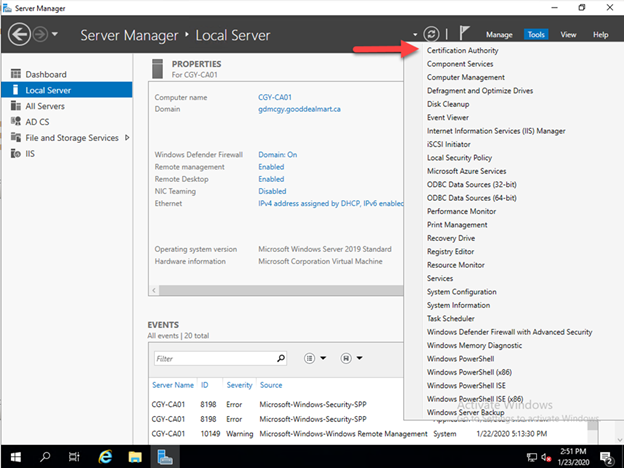Launch Defragment and Optimize Drives
This screenshot has height=468, width=624.
click(x=480, y=91)
